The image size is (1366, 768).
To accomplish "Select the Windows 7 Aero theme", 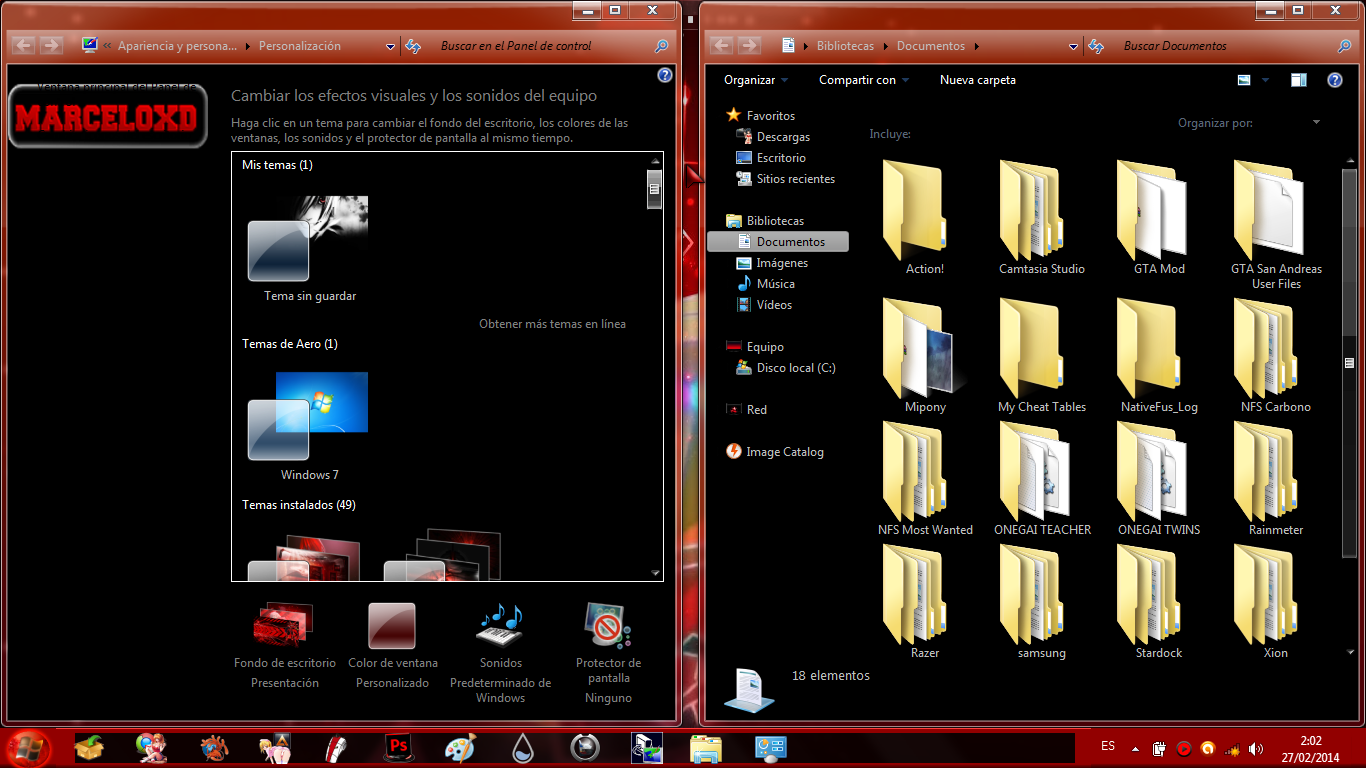I will [309, 427].
